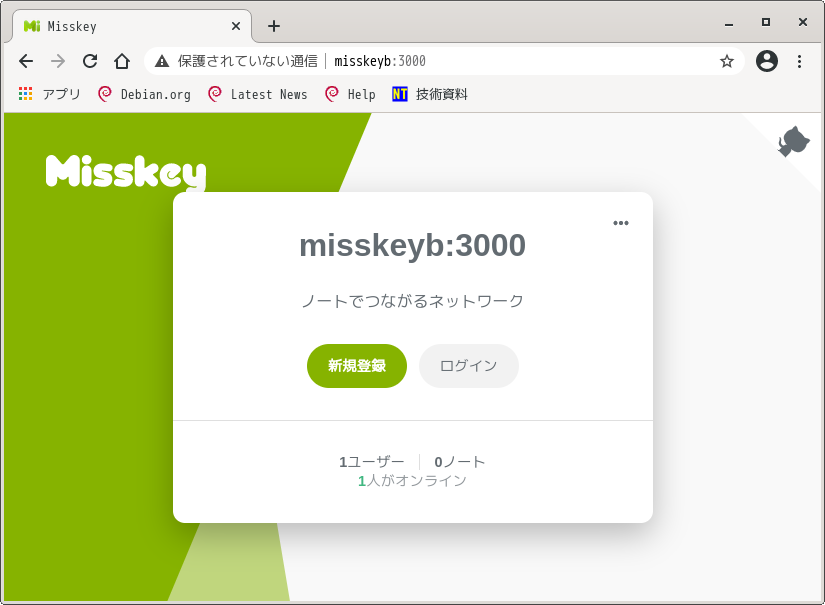825x605 pixels.
Task: Go back to the previous page
Action: point(26,62)
